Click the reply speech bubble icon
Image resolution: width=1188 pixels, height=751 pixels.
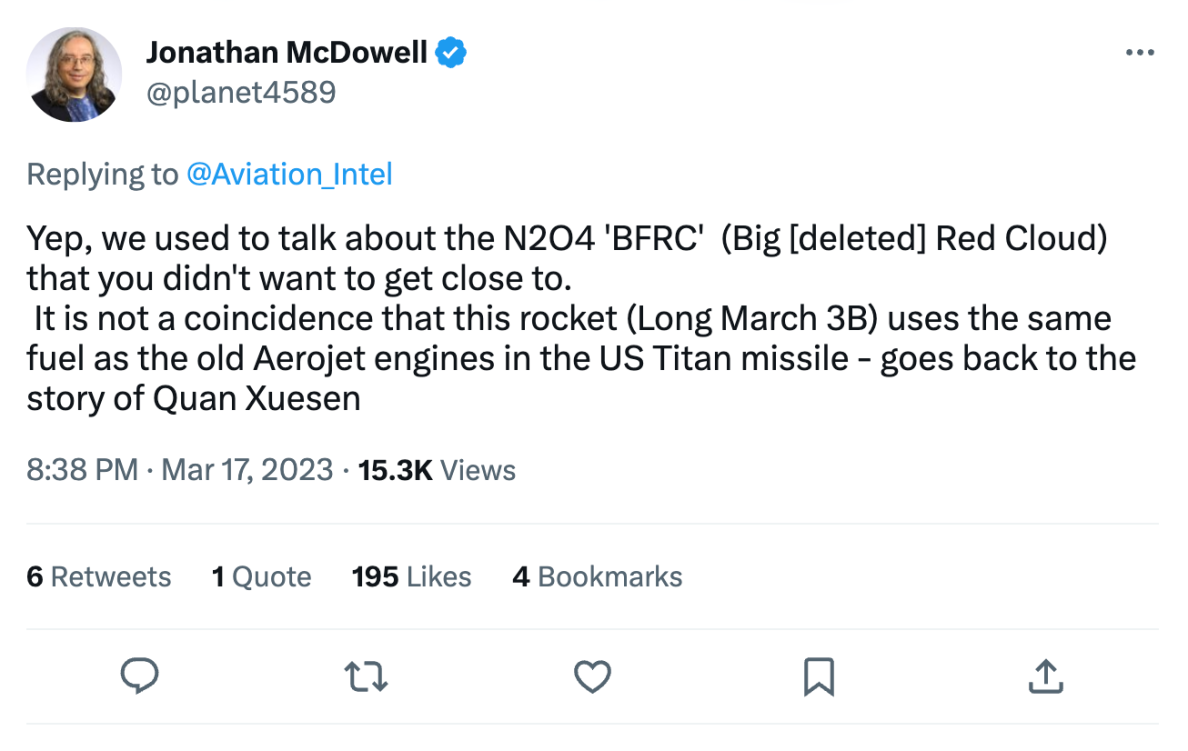140,677
